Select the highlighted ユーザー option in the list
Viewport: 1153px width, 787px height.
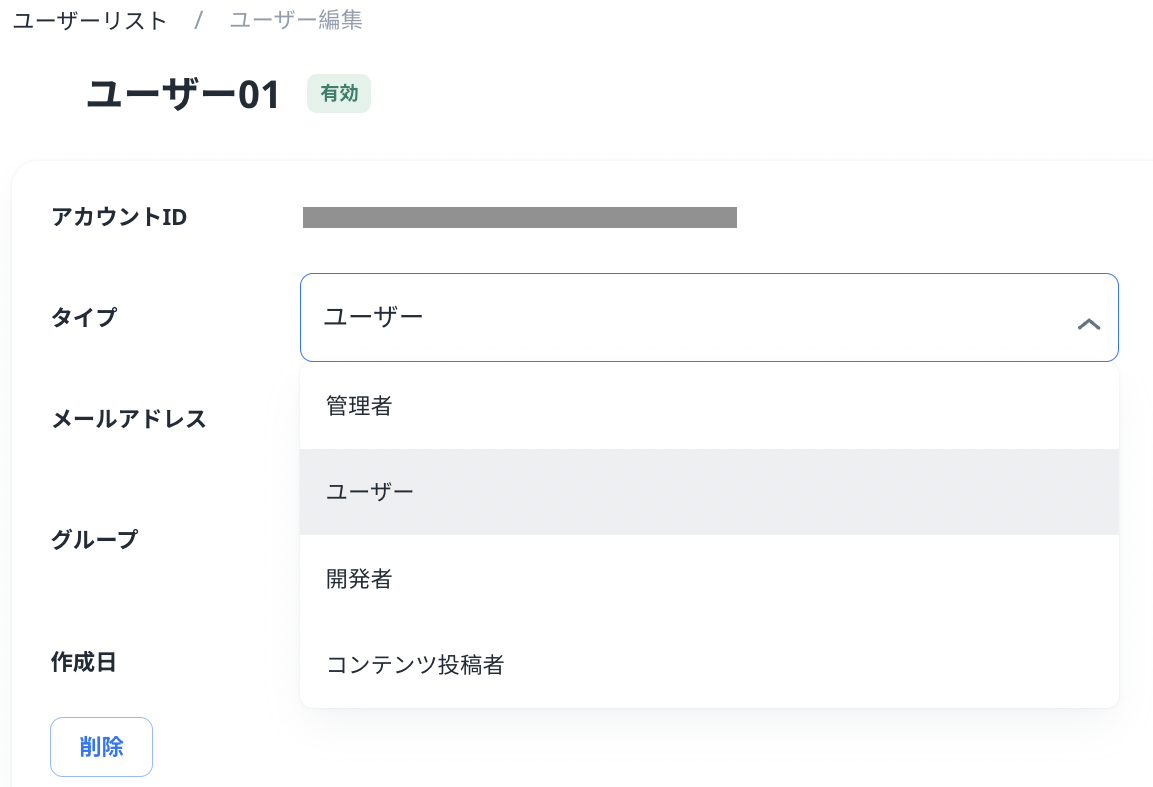tap(369, 492)
